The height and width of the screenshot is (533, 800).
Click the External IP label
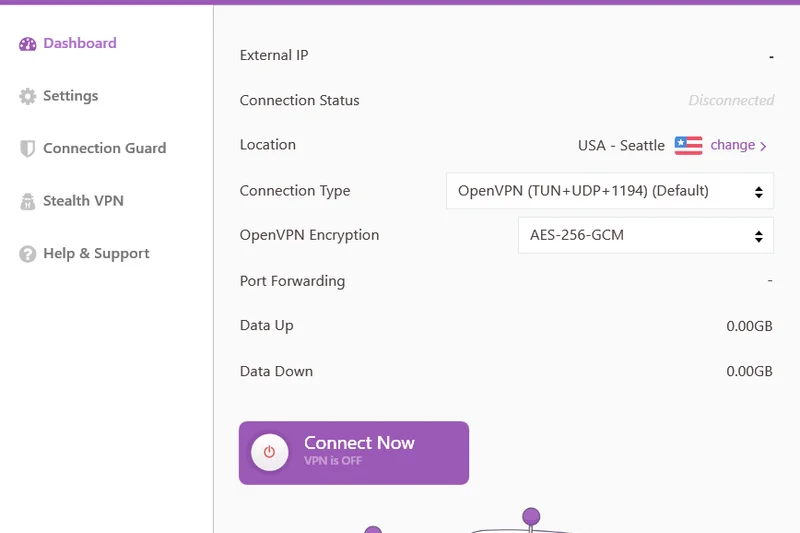coord(274,55)
